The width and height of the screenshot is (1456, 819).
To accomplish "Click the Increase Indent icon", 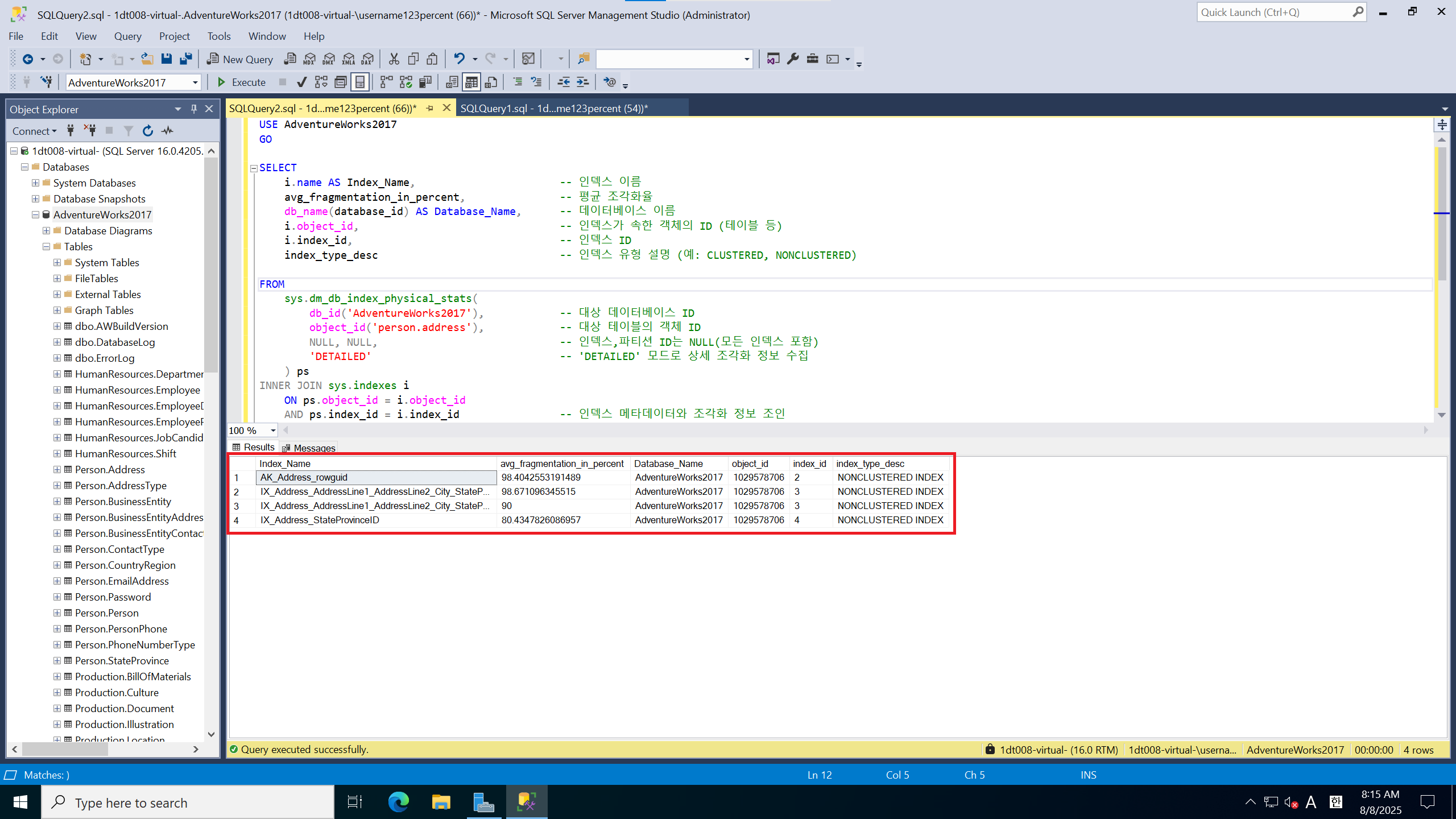I will tap(583, 82).
